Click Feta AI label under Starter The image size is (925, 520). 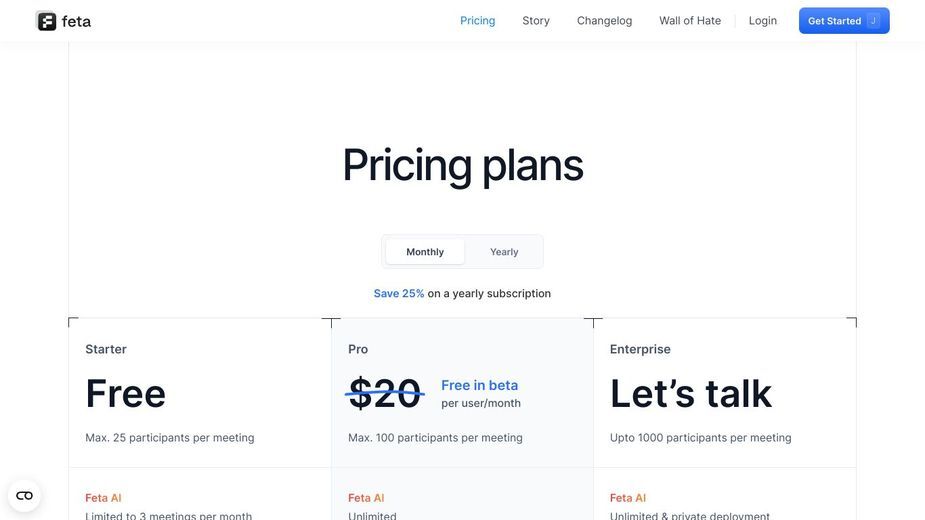[x=103, y=498]
